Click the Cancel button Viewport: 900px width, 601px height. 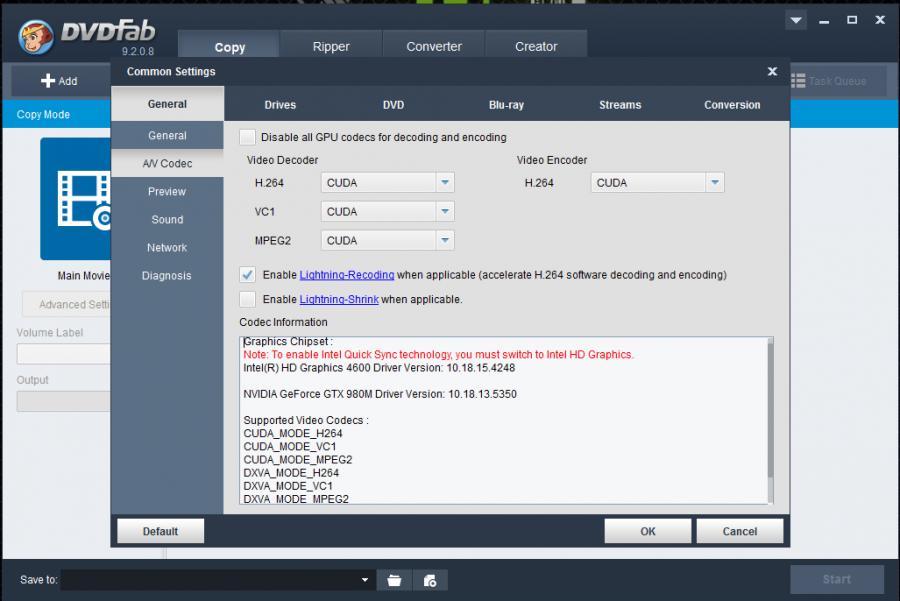click(739, 531)
